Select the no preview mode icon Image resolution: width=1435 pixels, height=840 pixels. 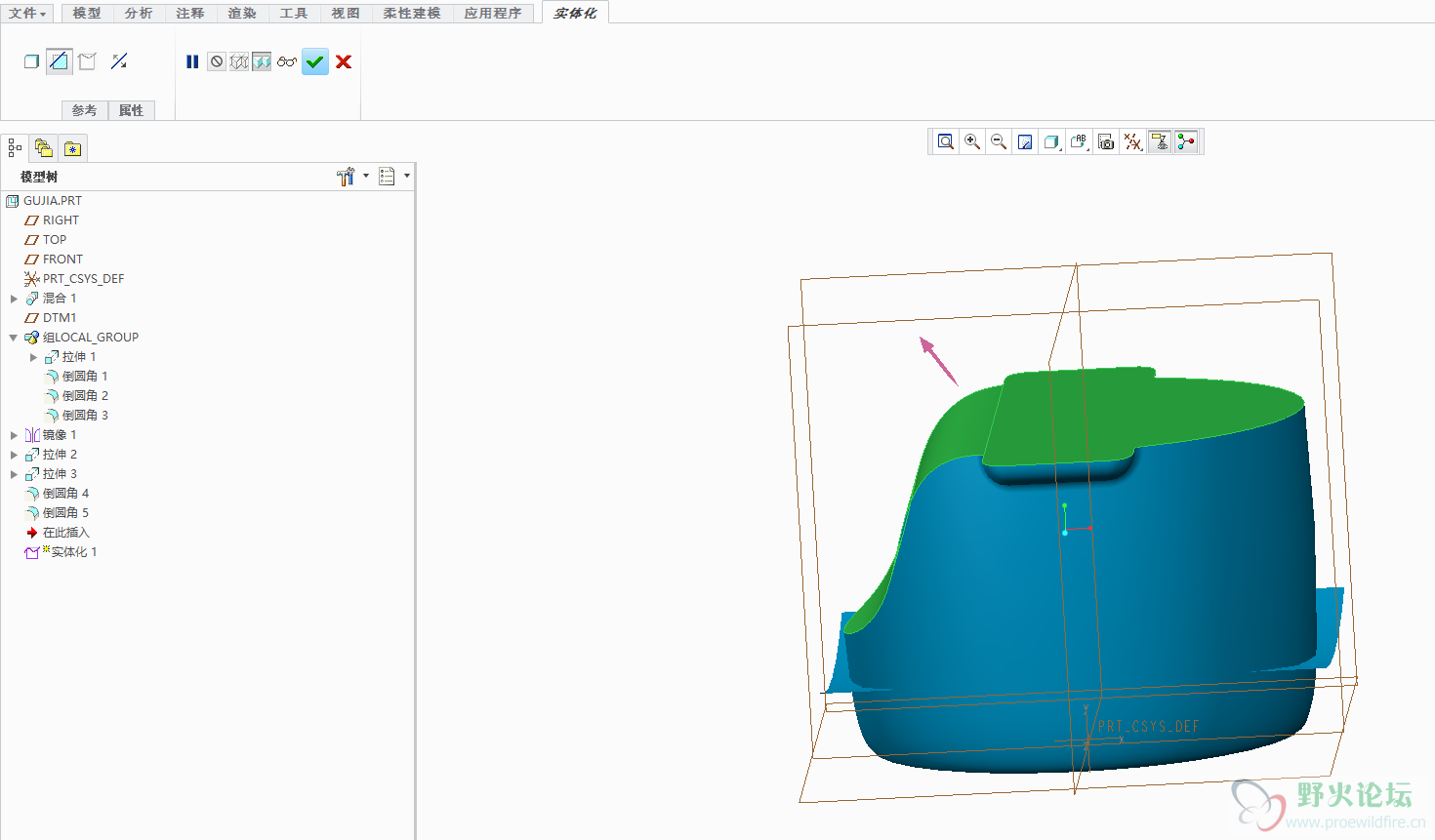click(x=217, y=61)
